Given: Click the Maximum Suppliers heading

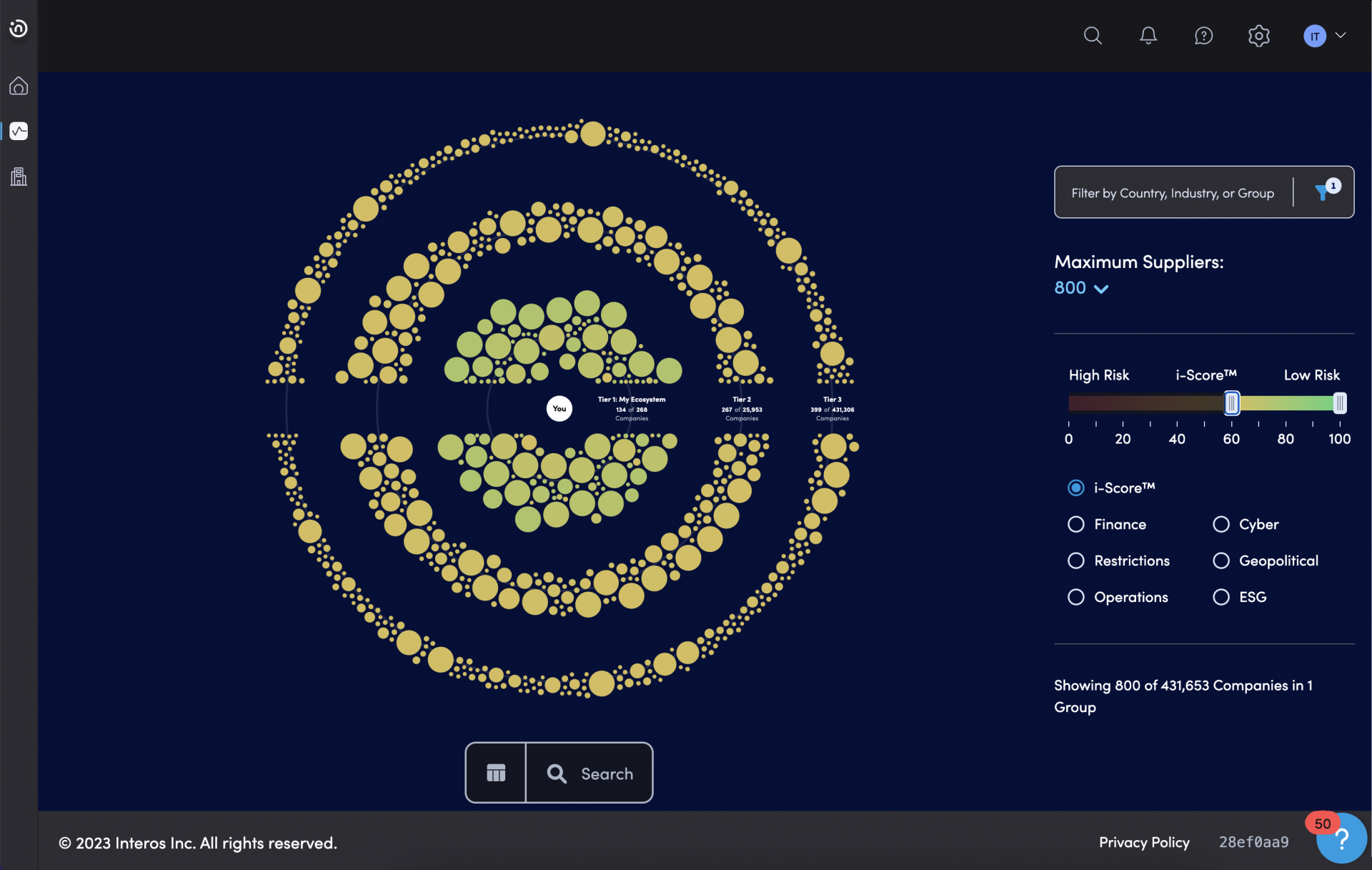Looking at the screenshot, I should [1138, 262].
